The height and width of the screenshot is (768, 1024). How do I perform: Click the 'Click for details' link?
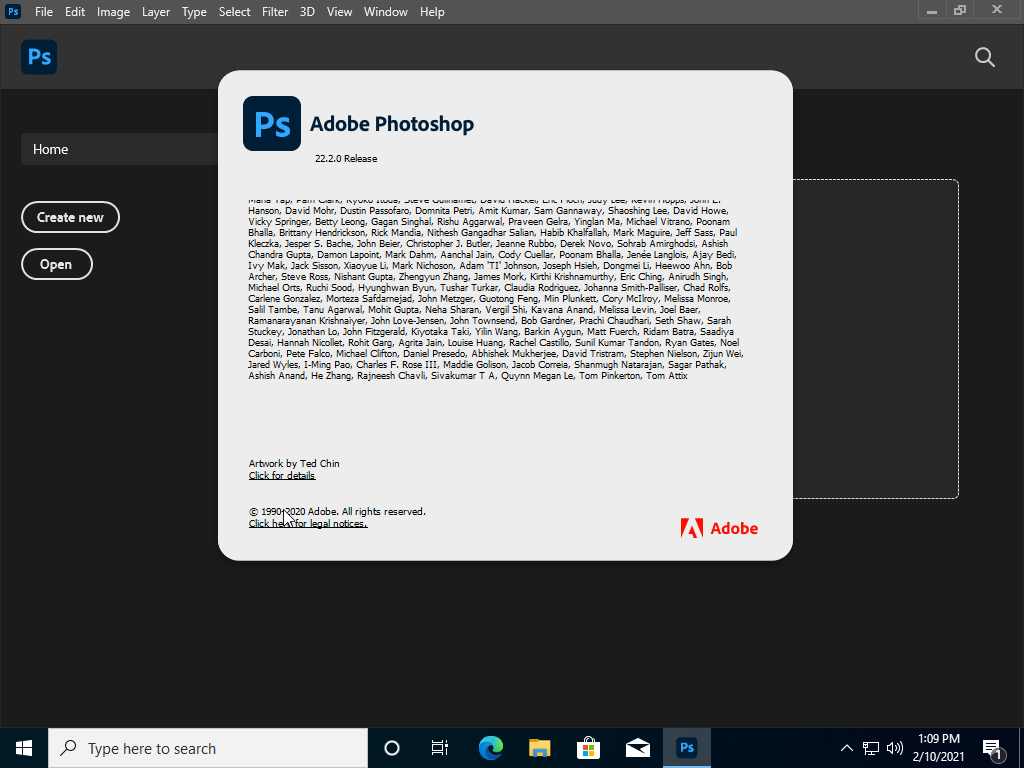282,475
